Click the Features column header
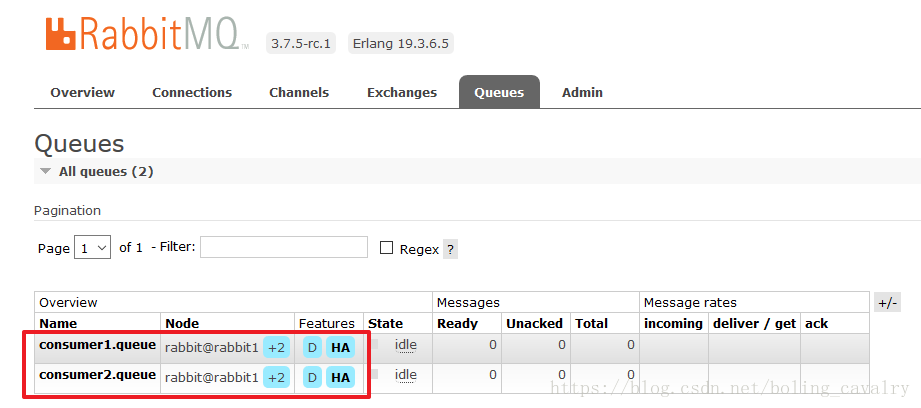This screenshot has width=921, height=408. click(x=327, y=323)
